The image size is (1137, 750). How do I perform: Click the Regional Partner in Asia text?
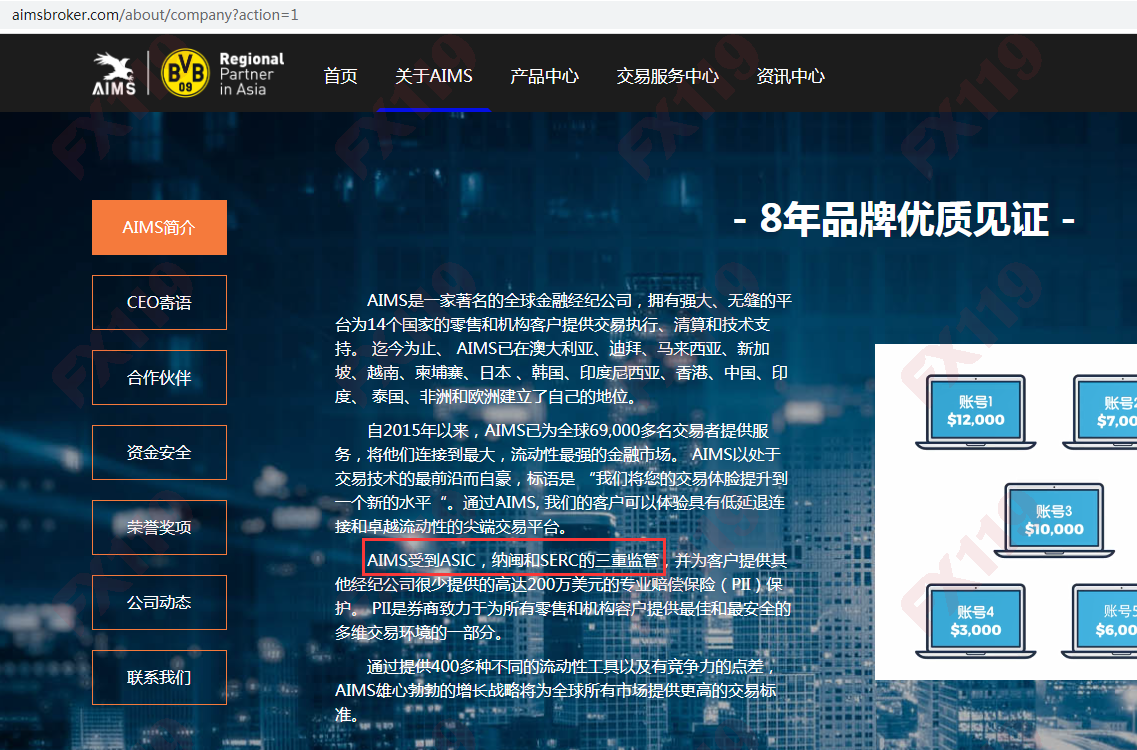(x=252, y=74)
